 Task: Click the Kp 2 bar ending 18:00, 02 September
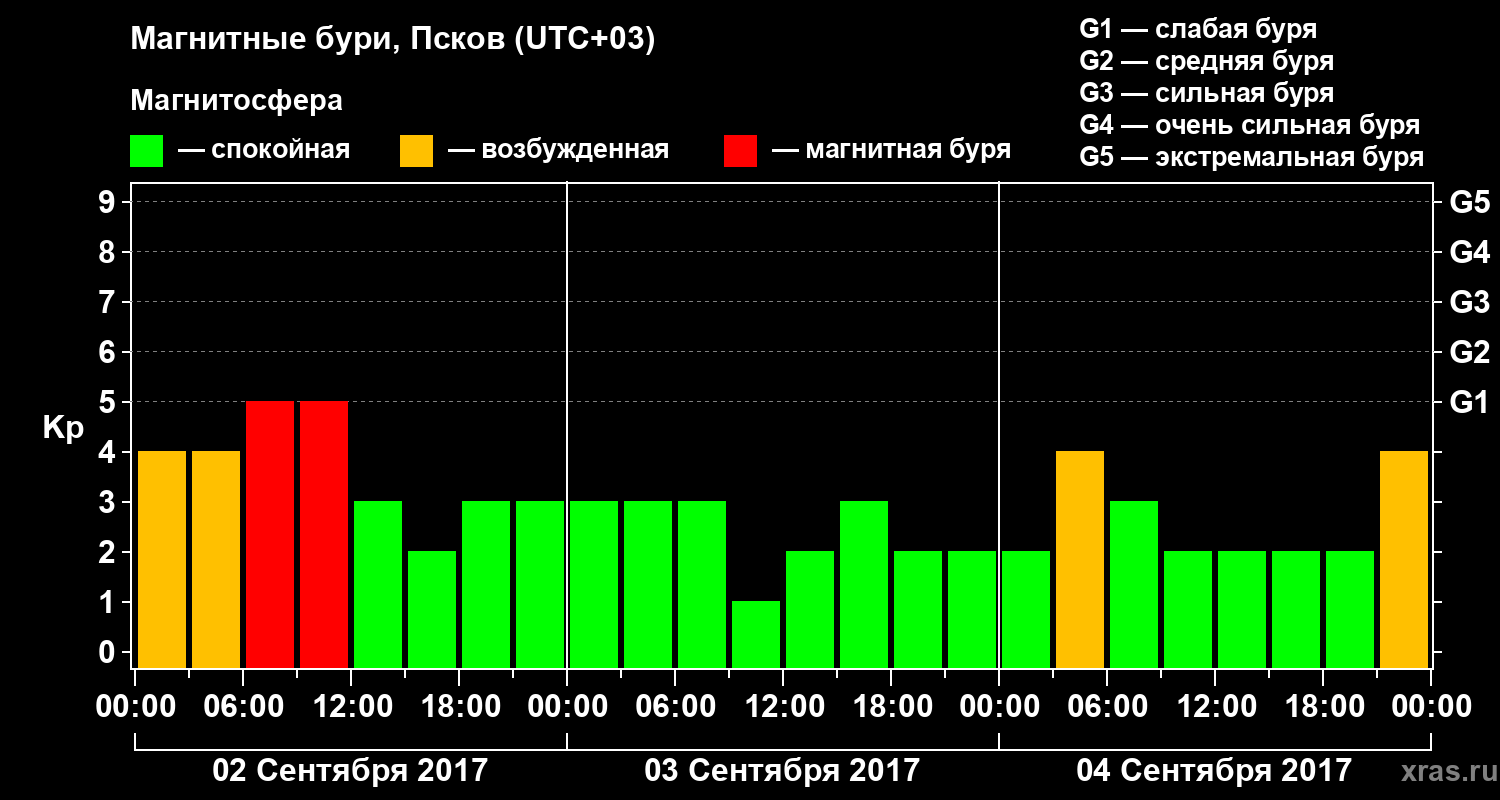(x=432, y=609)
